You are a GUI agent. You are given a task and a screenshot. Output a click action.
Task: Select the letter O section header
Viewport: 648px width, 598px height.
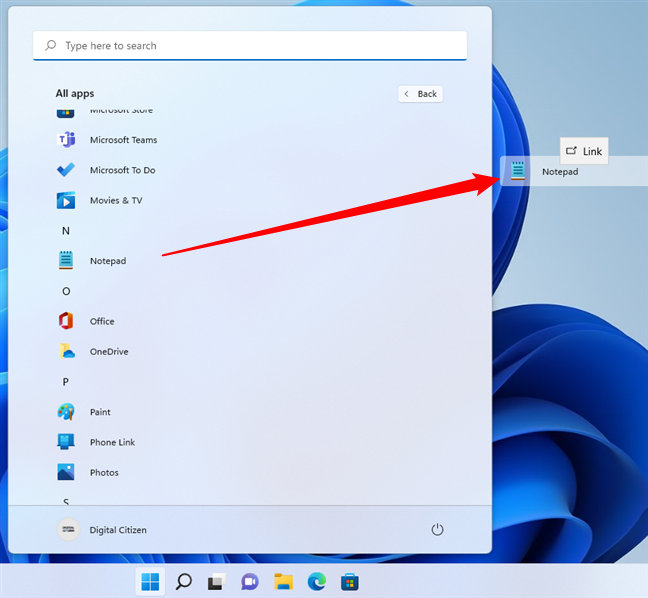(x=66, y=291)
